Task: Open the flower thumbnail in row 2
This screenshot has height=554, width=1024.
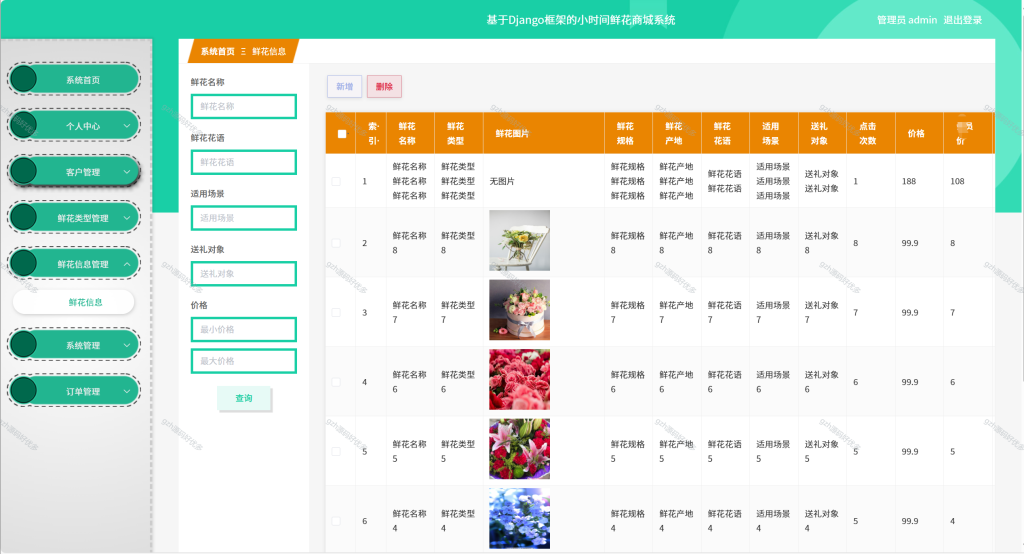Action: [519, 240]
